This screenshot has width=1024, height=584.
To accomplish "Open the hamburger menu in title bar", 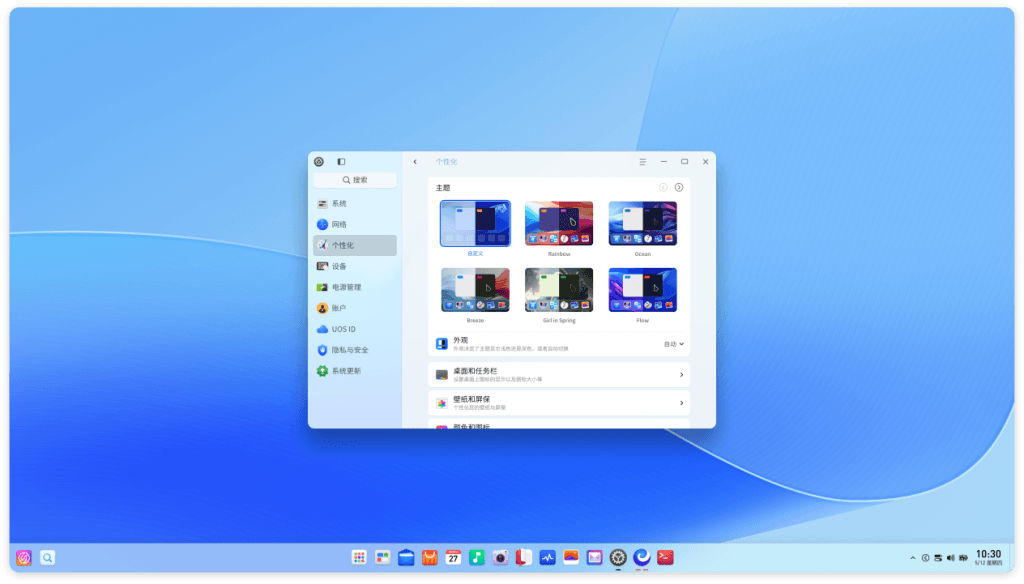I will [643, 161].
